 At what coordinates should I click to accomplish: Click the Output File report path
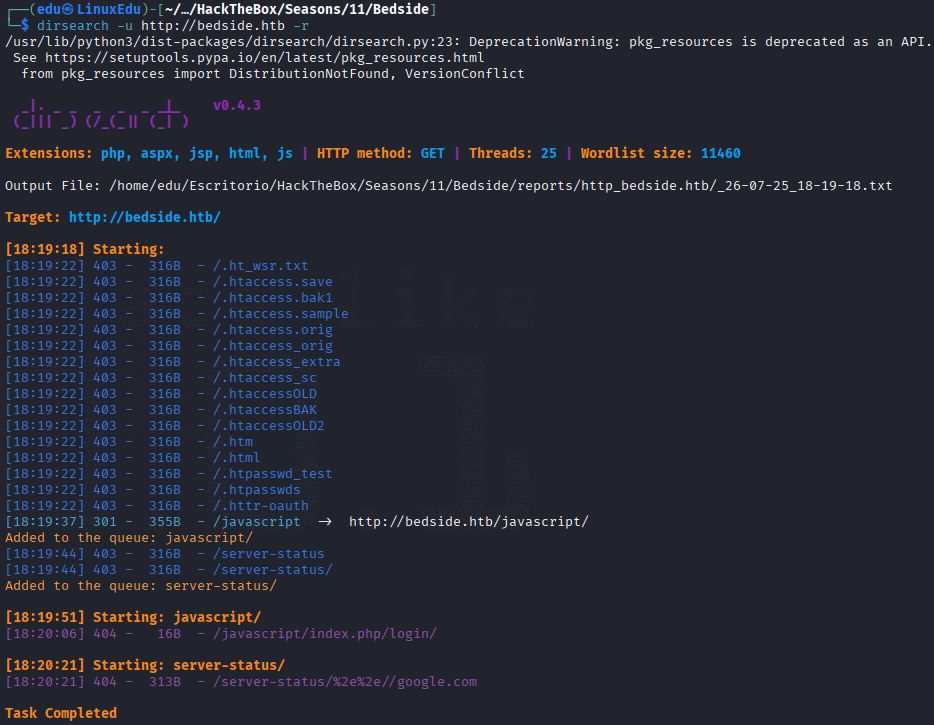[x=500, y=186]
